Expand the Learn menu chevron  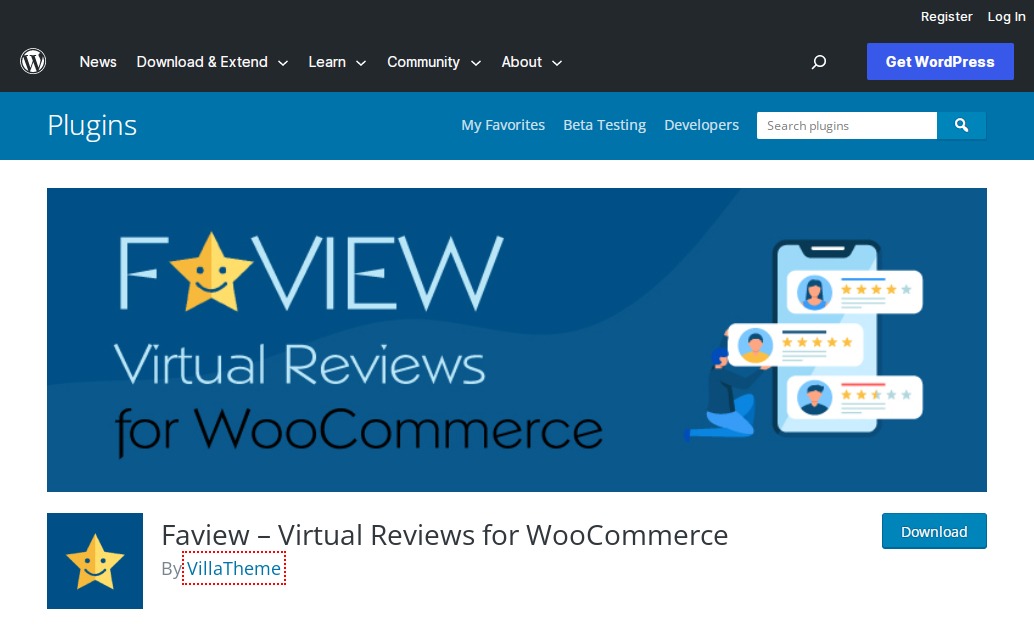pos(361,63)
